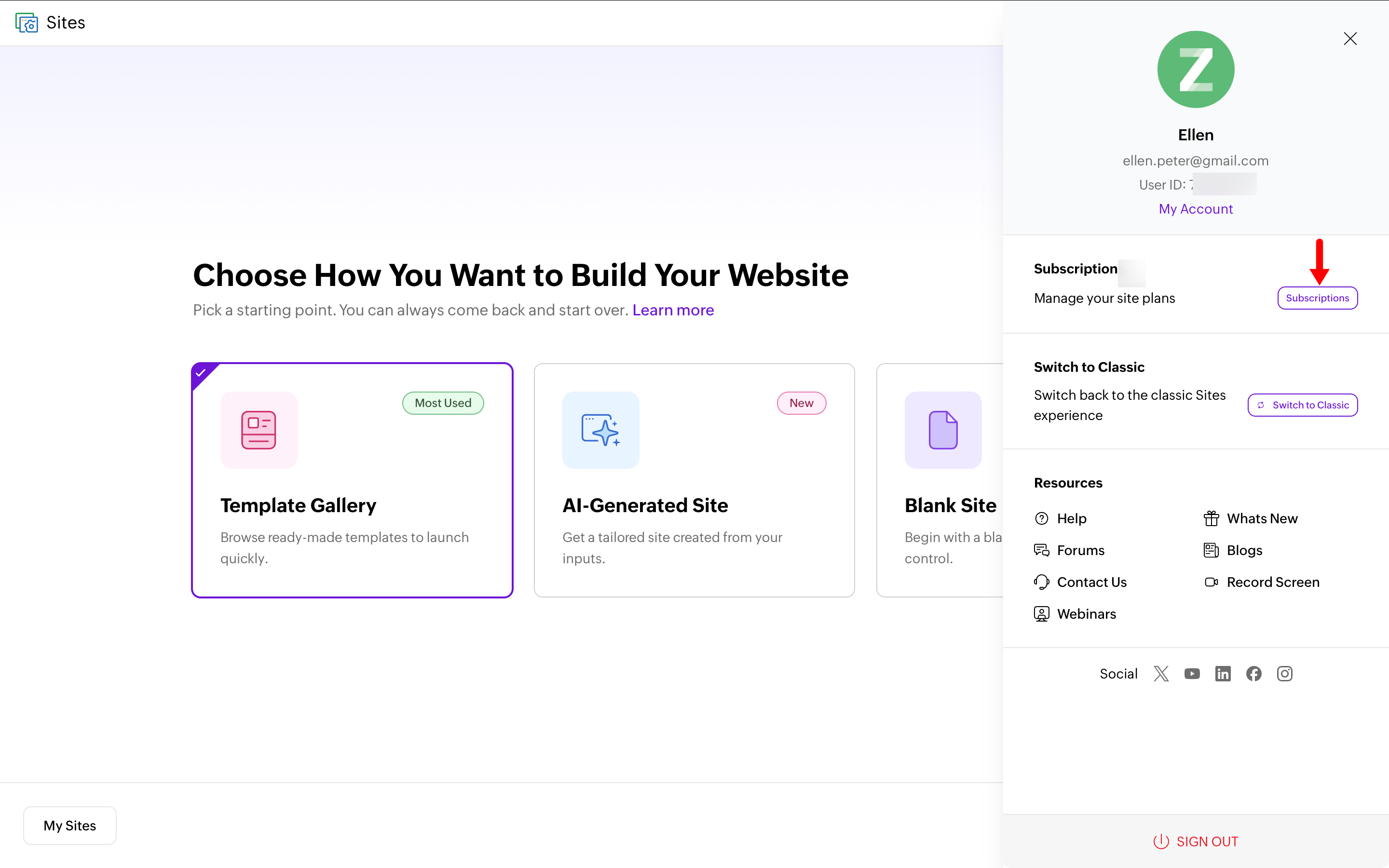Screen dimensions: 1389x868
Task: Open the My Account link
Action: 1196,209
